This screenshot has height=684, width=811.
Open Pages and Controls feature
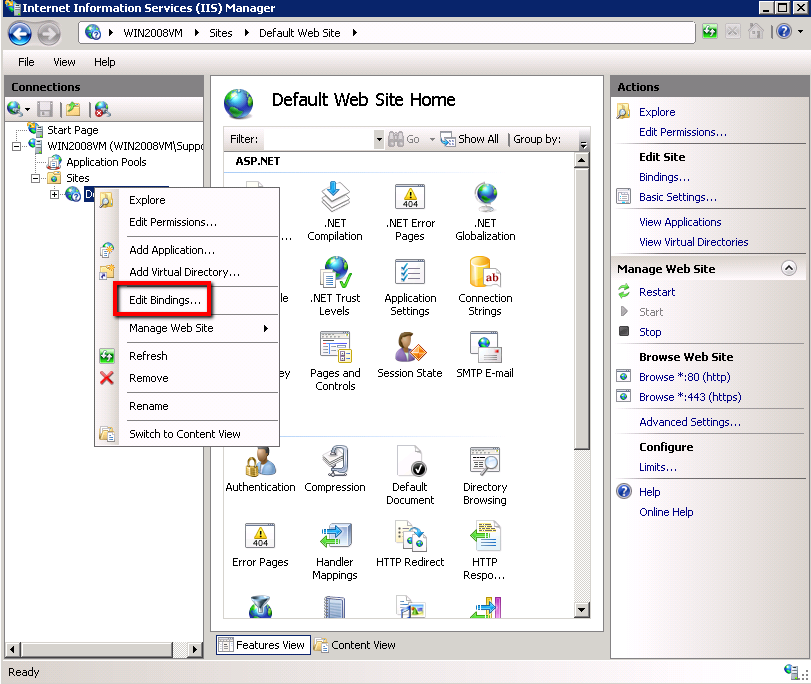click(335, 362)
